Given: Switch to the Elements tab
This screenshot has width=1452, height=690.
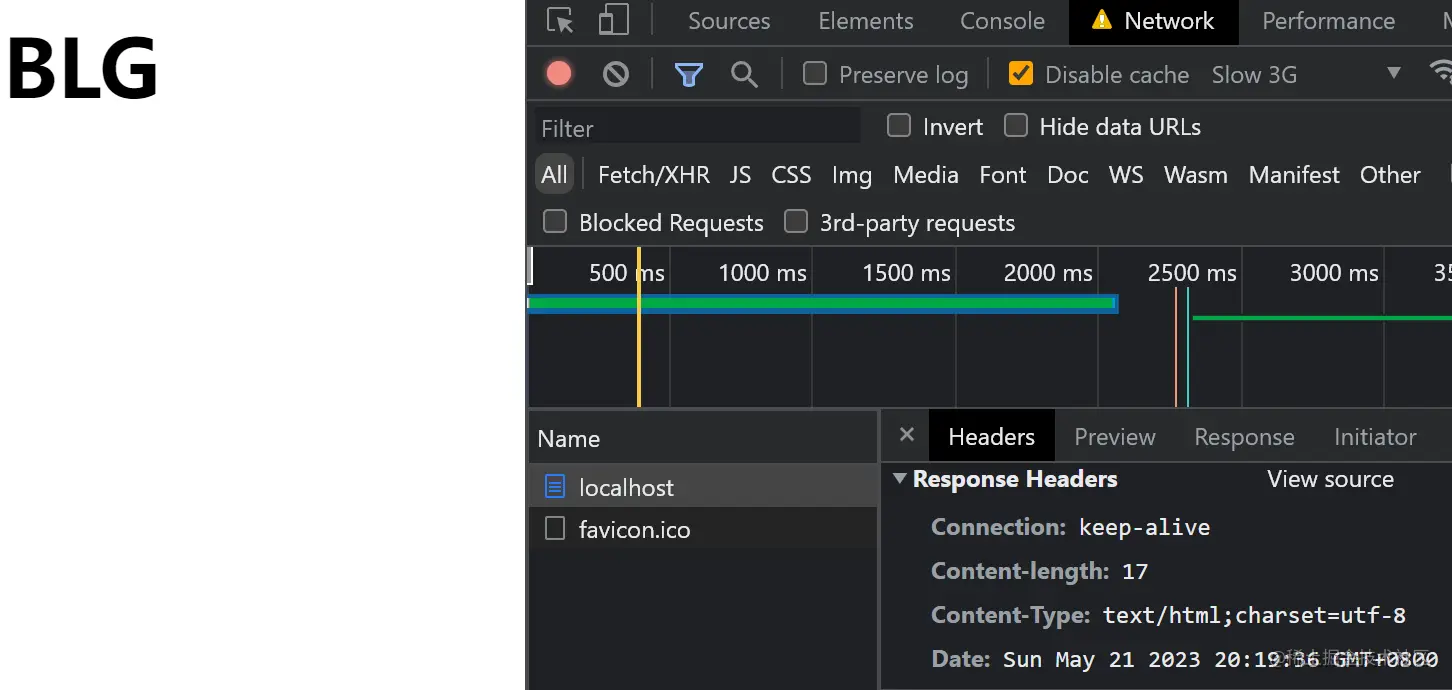Looking at the screenshot, I should (x=866, y=21).
